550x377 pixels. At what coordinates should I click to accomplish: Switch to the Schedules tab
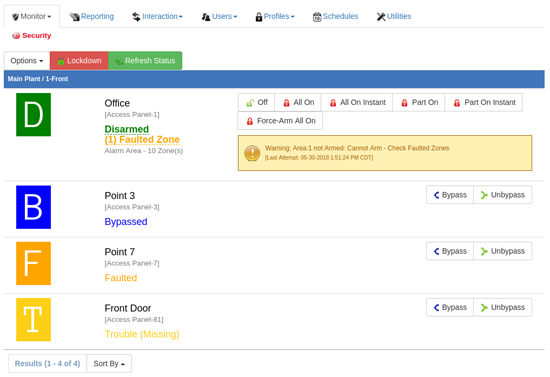335,16
